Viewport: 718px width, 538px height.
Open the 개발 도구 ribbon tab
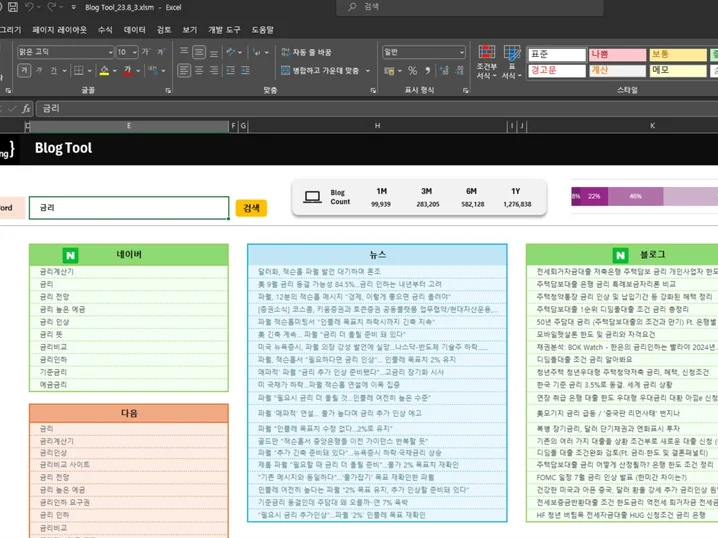[x=224, y=30]
